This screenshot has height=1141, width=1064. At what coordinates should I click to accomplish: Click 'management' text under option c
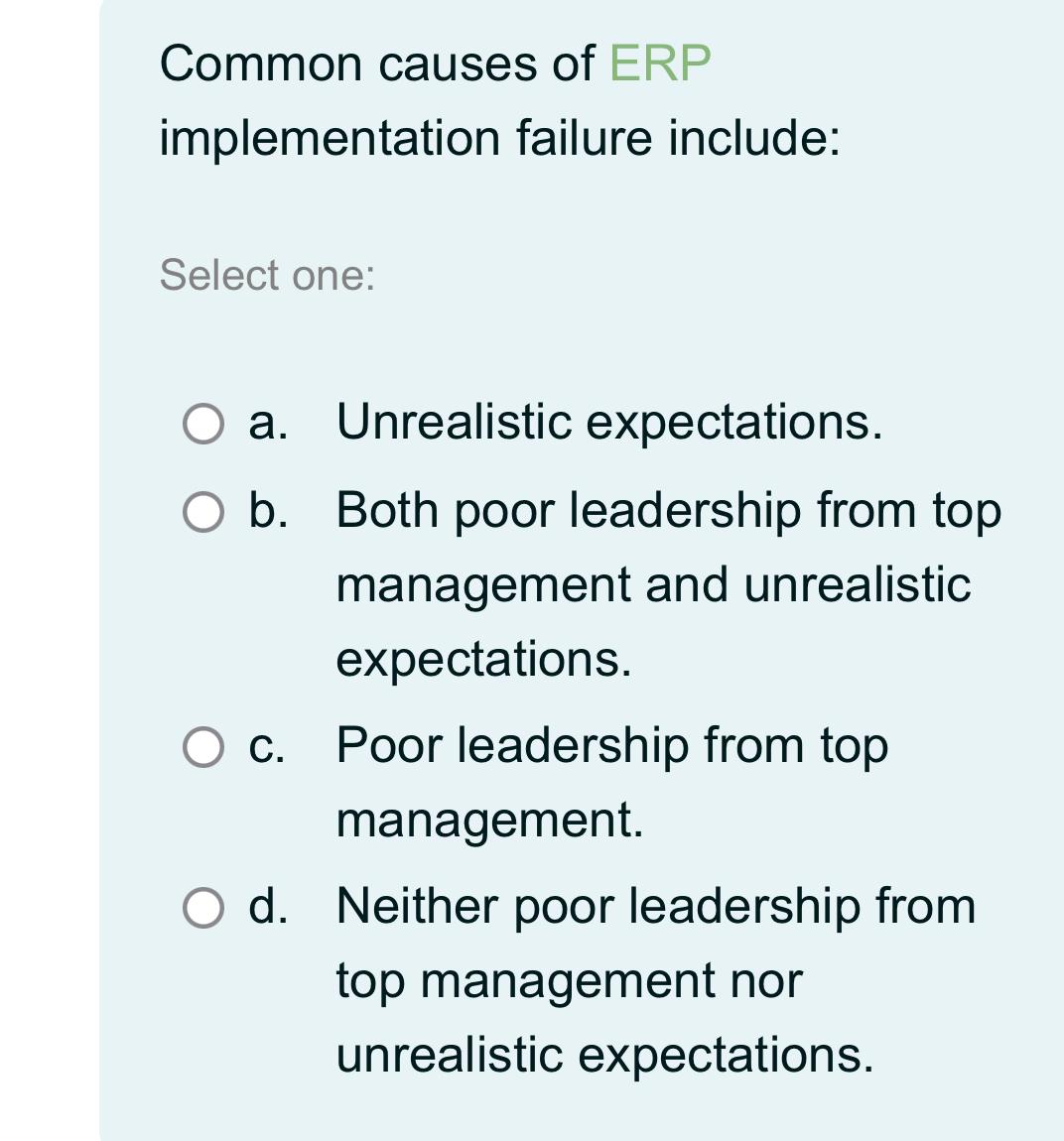pyautogui.click(x=491, y=820)
